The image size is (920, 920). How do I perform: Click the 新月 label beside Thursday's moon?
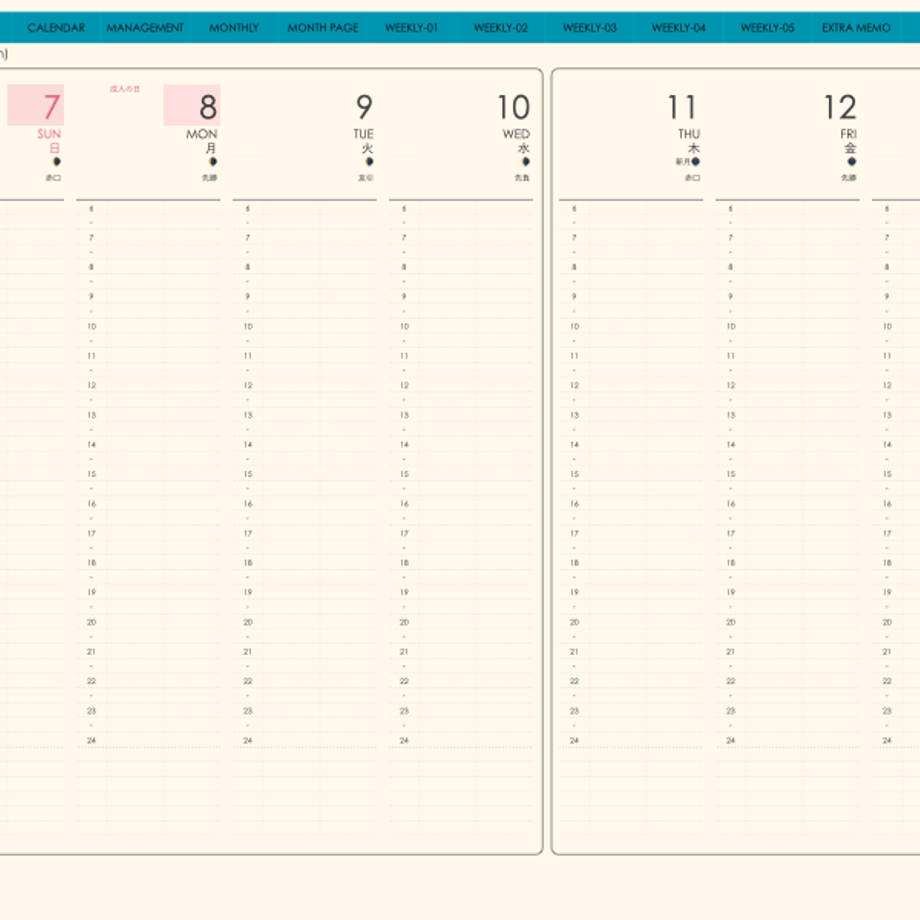tap(682, 161)
